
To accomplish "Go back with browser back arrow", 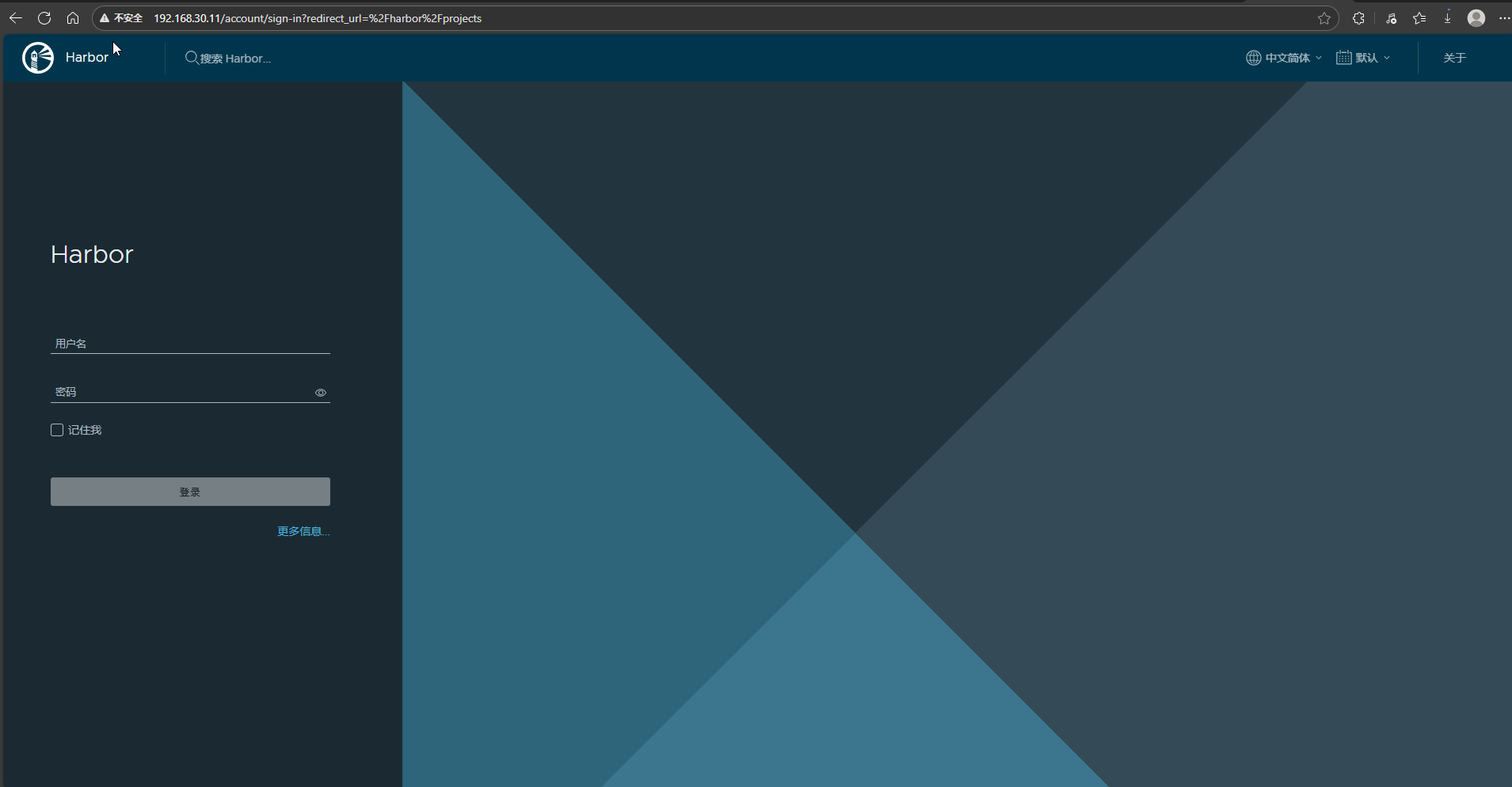I will point(16,18).
